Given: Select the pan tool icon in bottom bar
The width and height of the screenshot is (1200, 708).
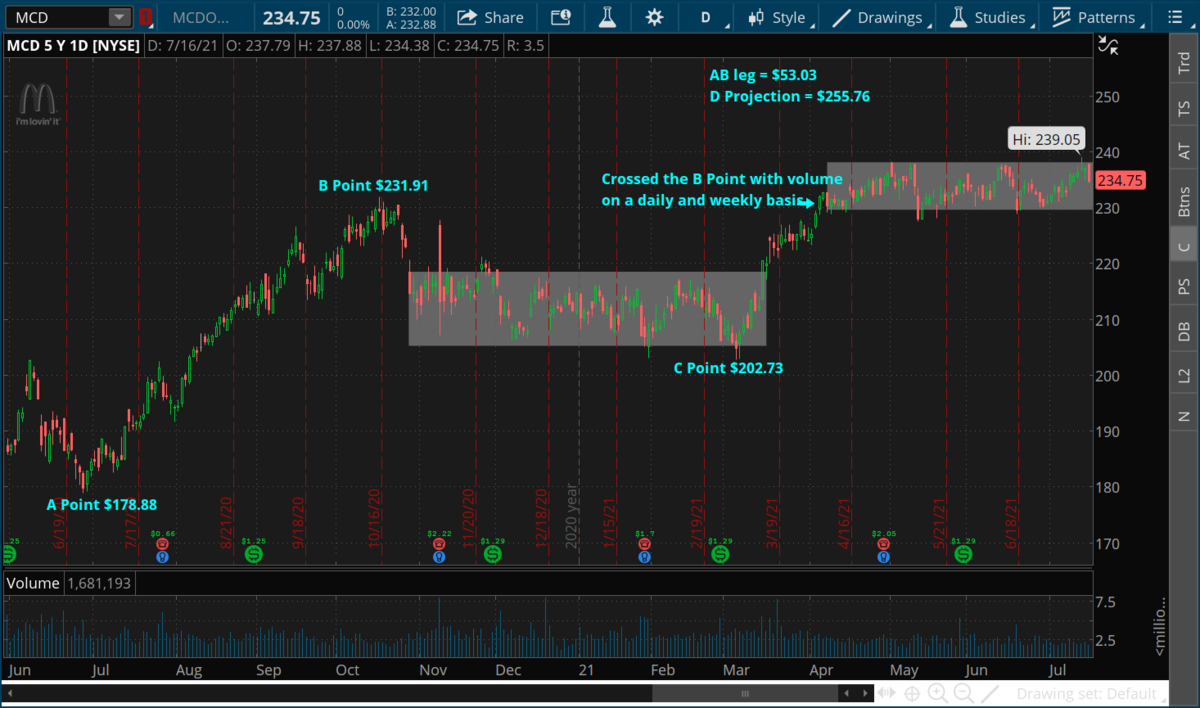Looking at the screenshot, I should tap(887, 693).
